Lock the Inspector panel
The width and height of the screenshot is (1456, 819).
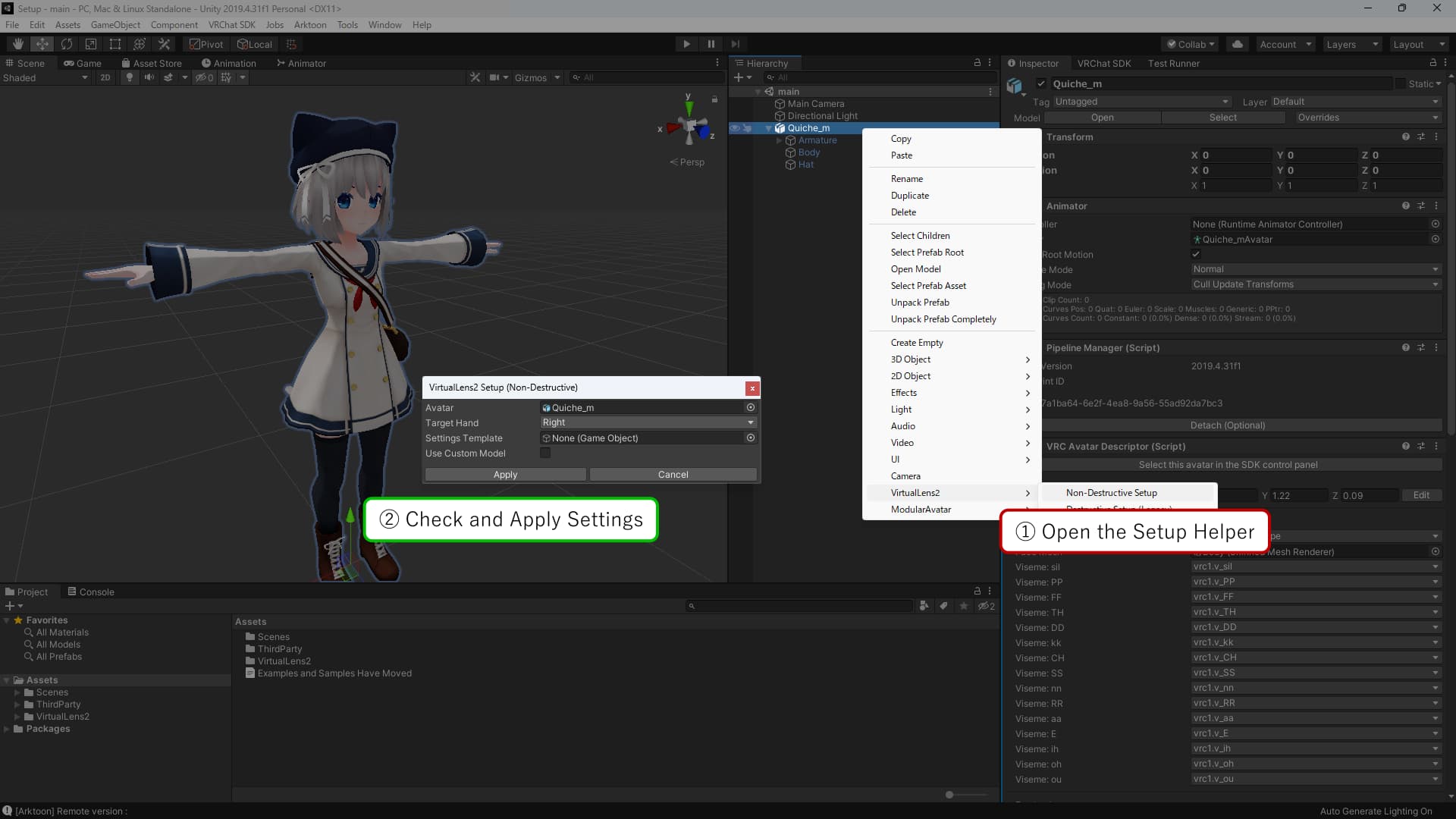(x=1433, y=62)
